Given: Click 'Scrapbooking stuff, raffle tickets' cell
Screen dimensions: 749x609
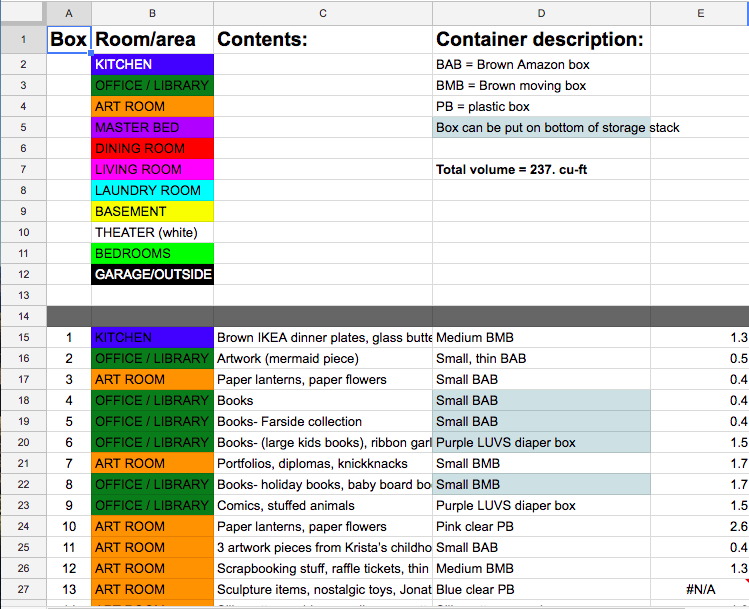Looking at the screenshot, I should coord(323,569).
